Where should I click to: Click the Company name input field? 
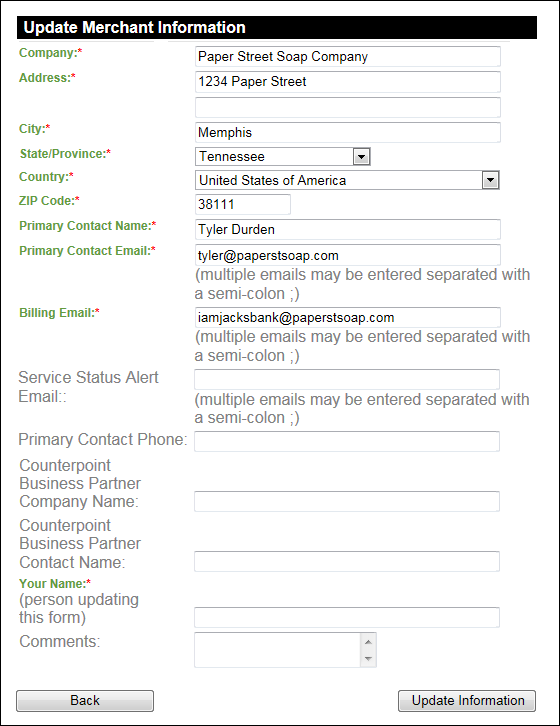click(347, 56)
